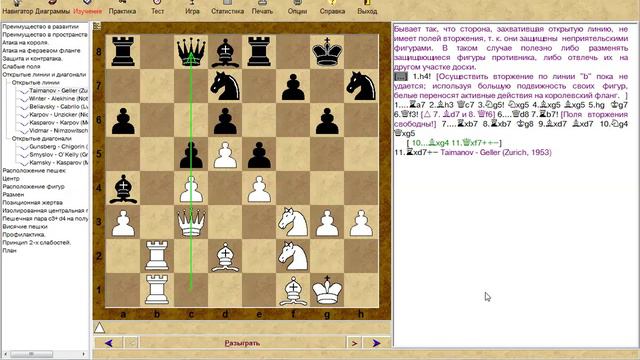Select Профилактика topic
The height and width of the screenshot is (360, 640).
click(24, 235)
